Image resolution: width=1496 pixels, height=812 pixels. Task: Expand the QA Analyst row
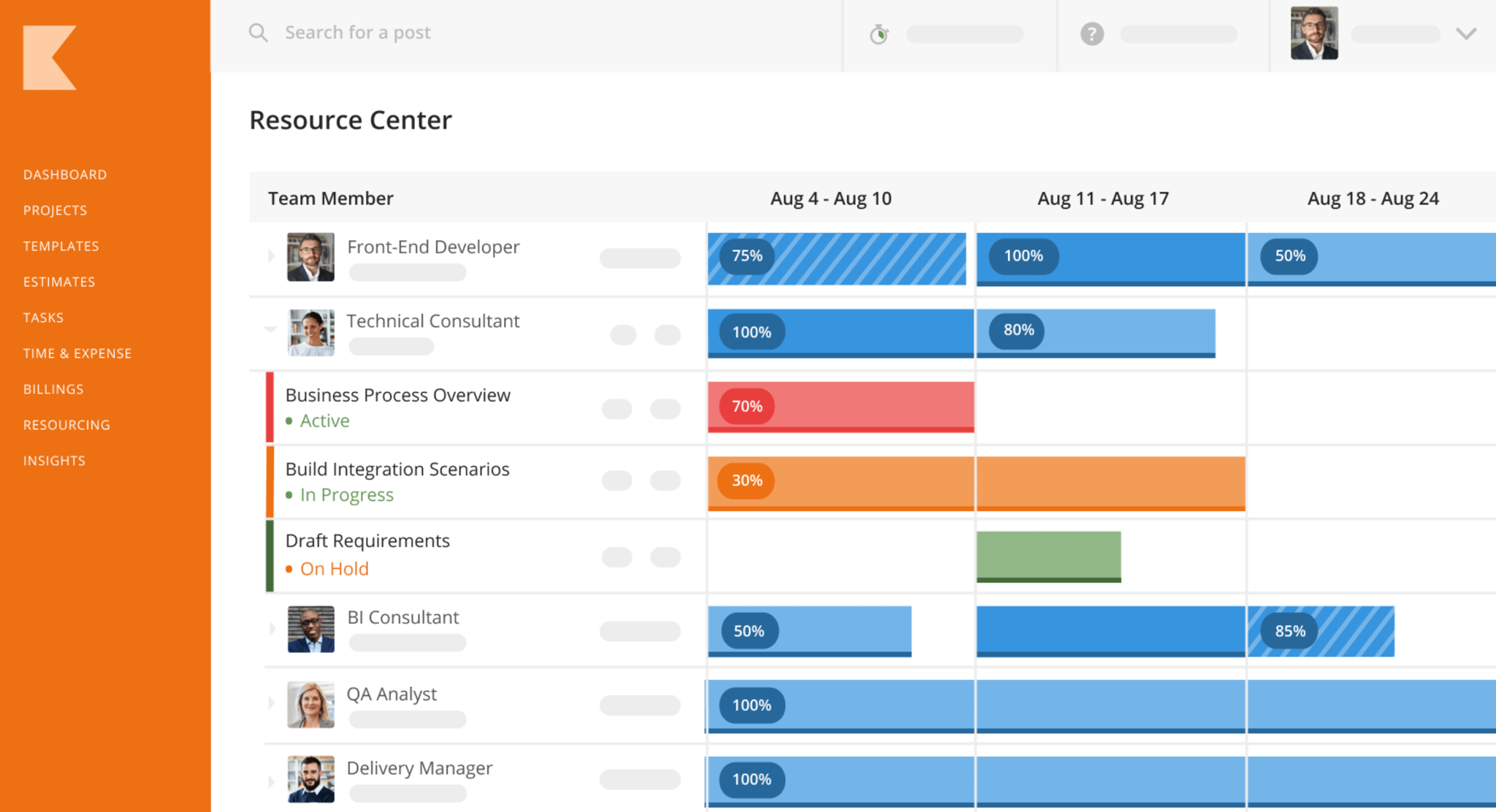click(271, 703)
